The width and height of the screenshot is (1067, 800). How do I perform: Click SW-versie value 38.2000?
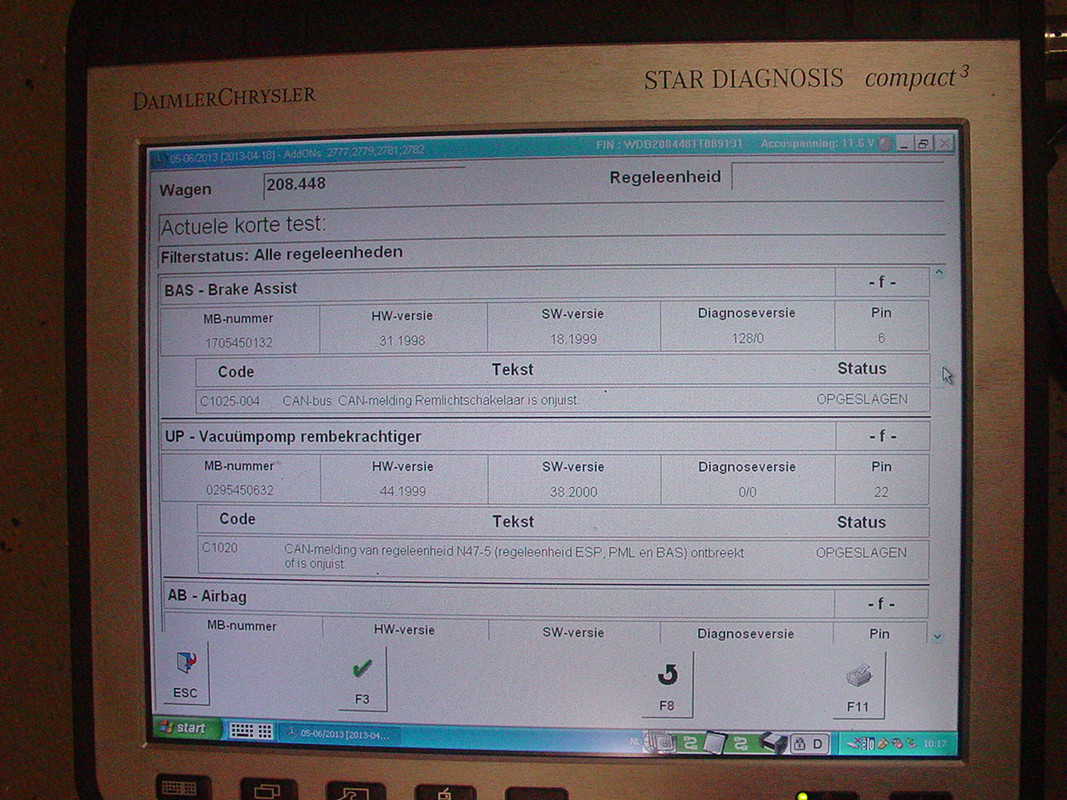[x=574, y=492]
